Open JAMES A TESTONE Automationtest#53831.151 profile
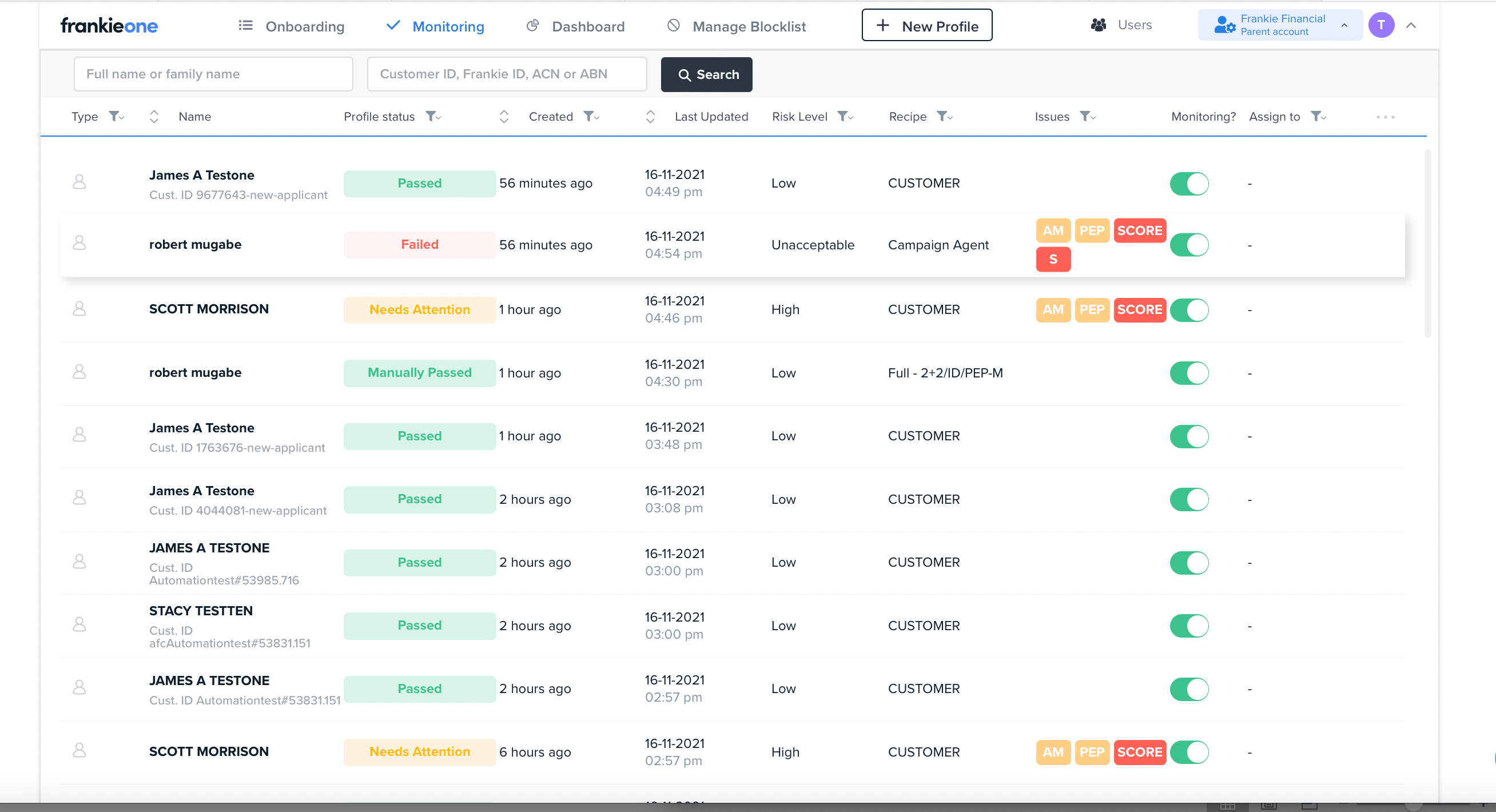The height and width of the screenshot is (812, 1496). [x=733, y=689]
